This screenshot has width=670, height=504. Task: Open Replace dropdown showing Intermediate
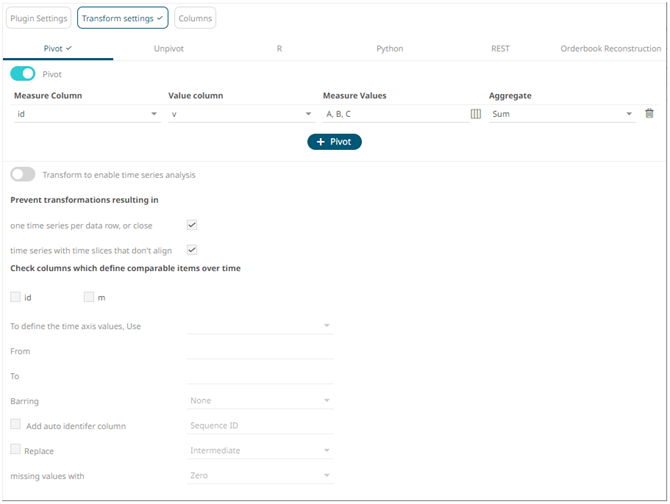click(x=260, y=451)
